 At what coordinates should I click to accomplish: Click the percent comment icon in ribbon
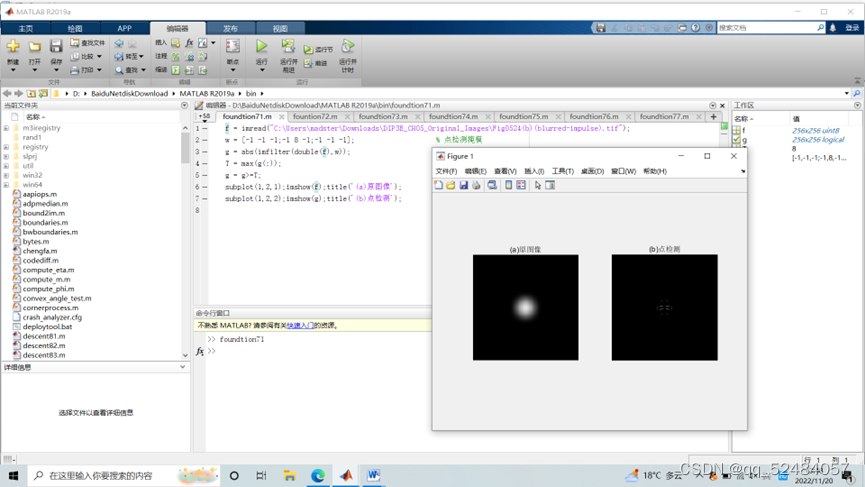coord(175,56)
